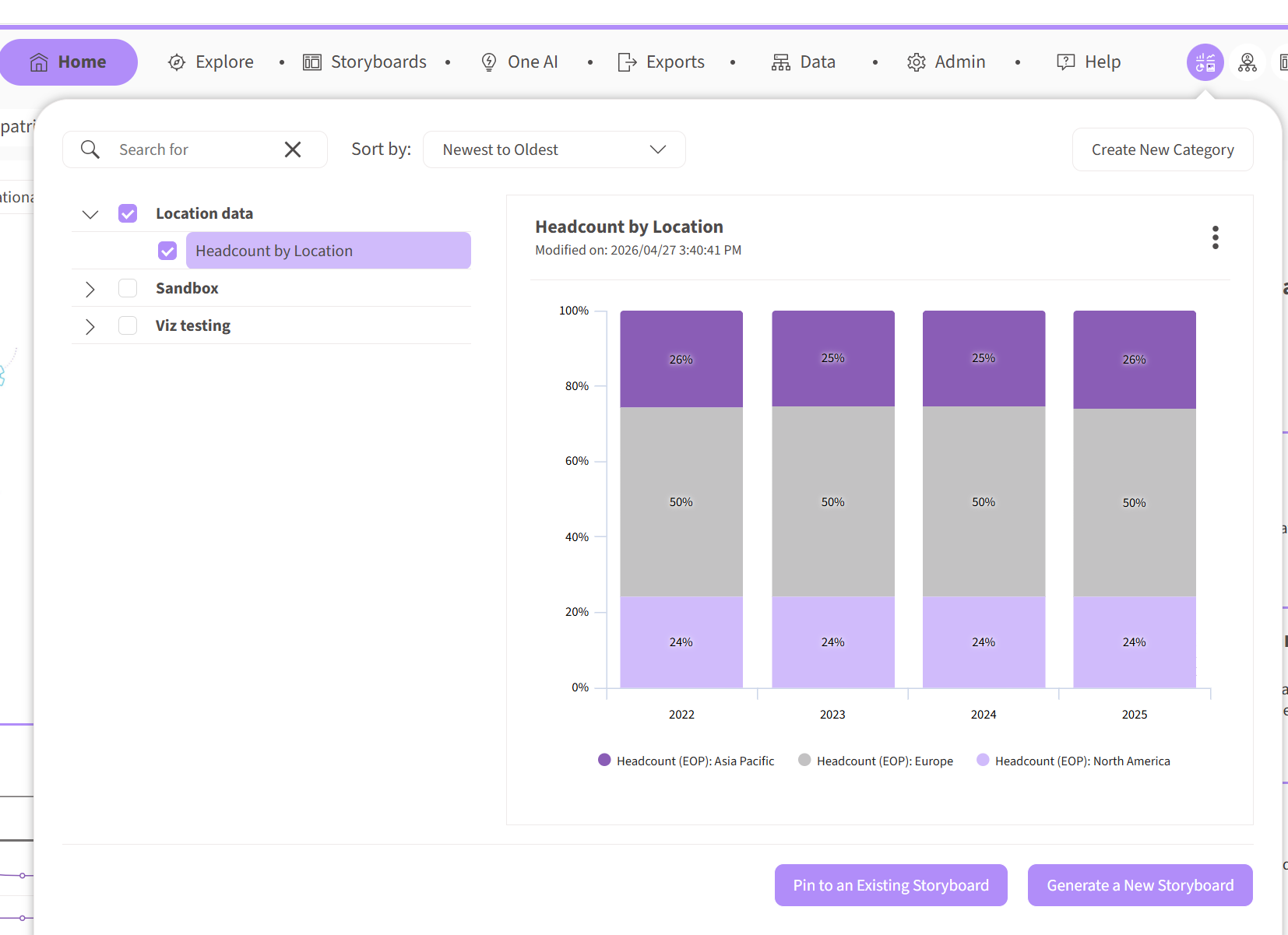Image resolution: width=1288 pixels, height=935 pixels.
Task: Click Pin to an Existing Storyboard
Action: click(x=891, y=885)
